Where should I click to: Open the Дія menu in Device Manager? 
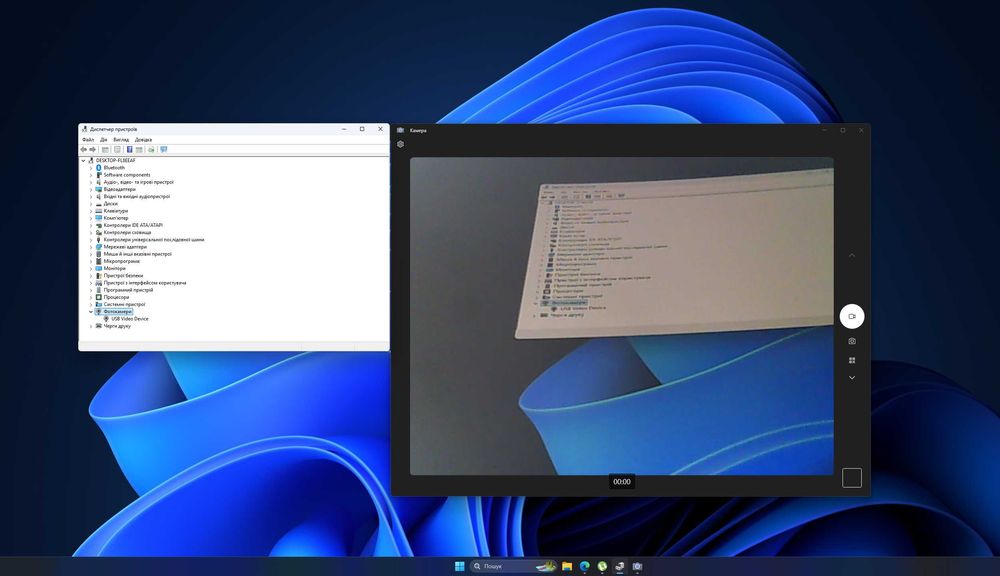click(103, 140)
